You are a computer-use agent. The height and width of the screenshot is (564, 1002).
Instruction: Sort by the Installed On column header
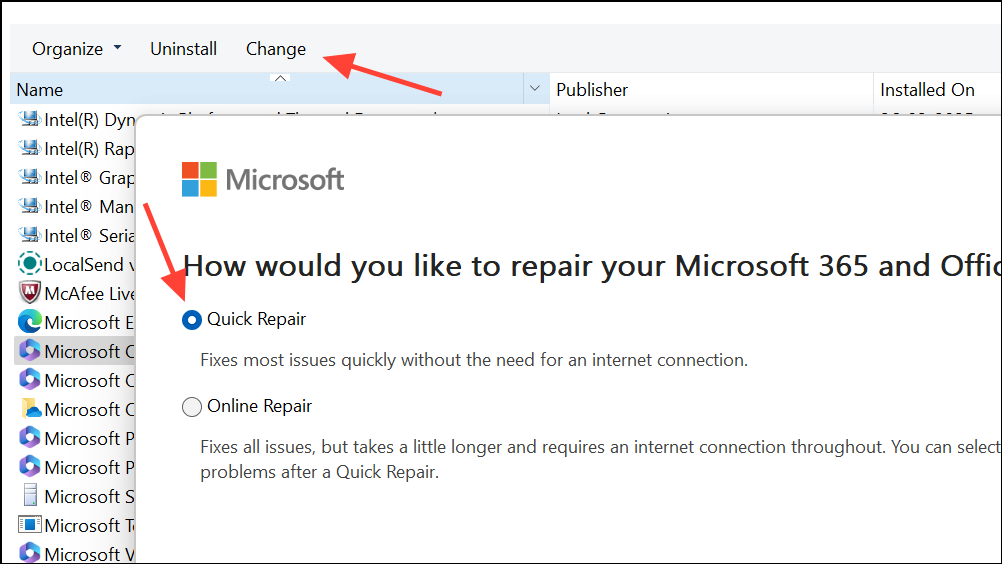tap(927, 90)
